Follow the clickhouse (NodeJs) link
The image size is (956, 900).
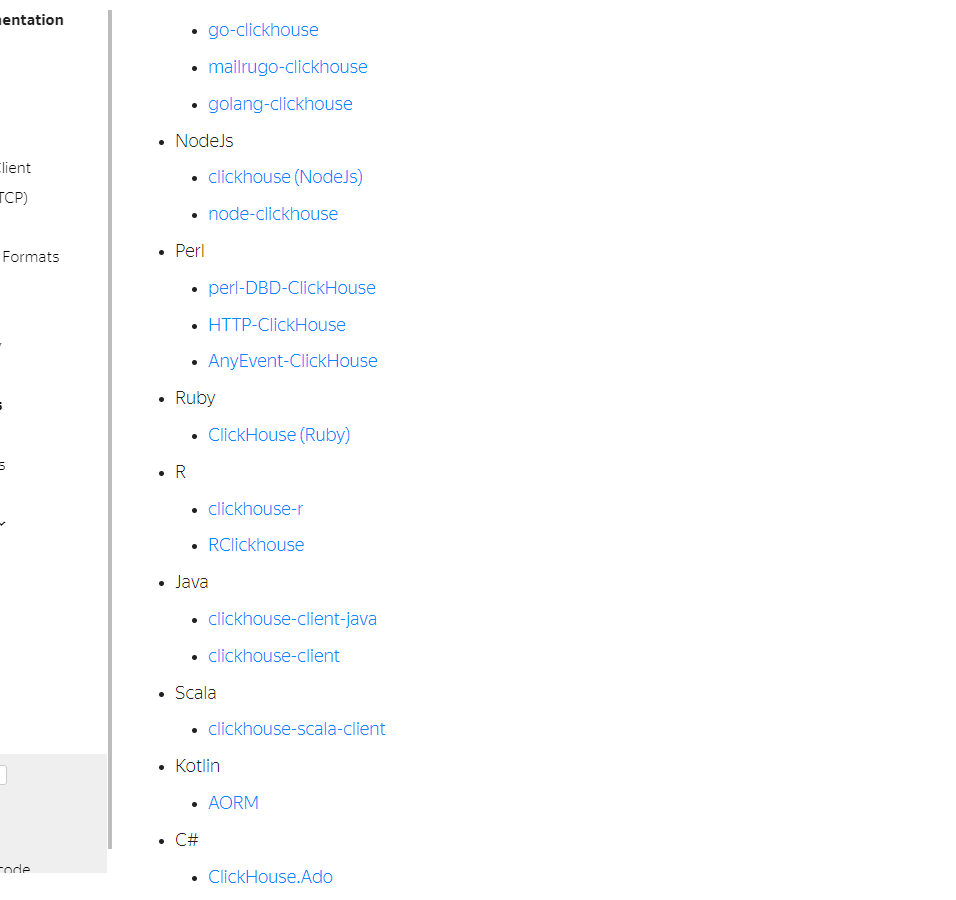(x=285, y=177)
